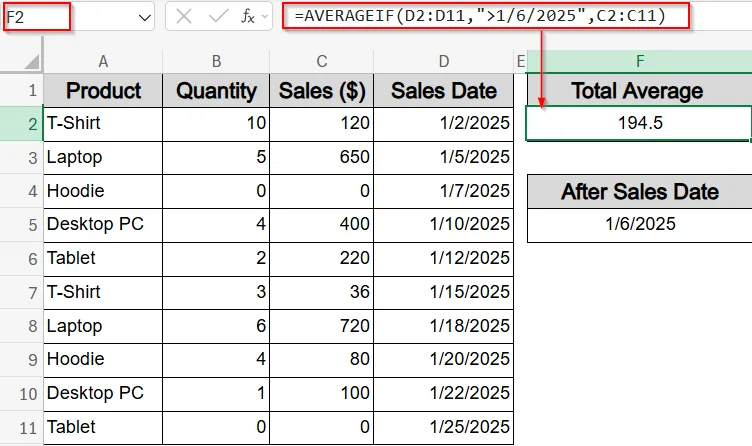
Task: Select the date cell 1/25/2025
Action: point(444,428)
